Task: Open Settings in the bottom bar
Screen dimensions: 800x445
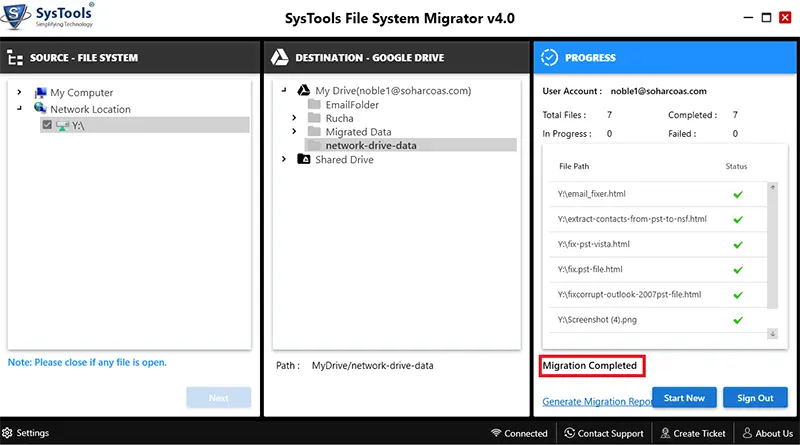Action: (x=26, y=433)
